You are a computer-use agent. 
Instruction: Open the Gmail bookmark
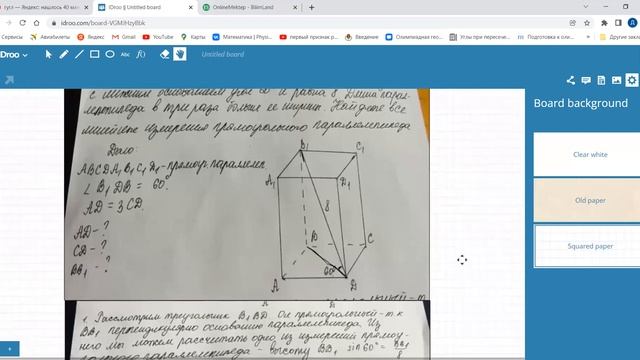(x=124, y=37)
